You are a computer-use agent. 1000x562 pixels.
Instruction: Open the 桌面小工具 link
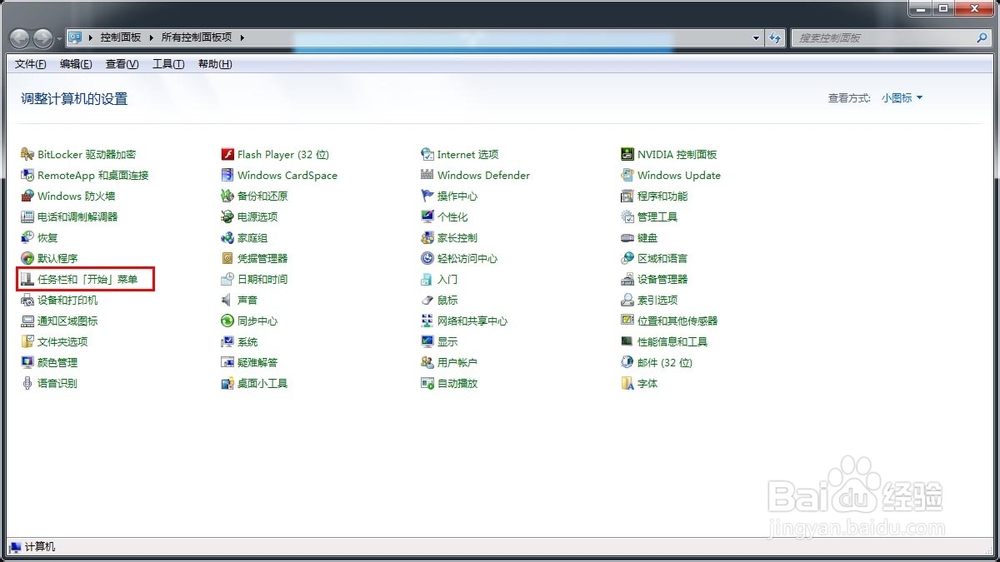coord(262,383)
